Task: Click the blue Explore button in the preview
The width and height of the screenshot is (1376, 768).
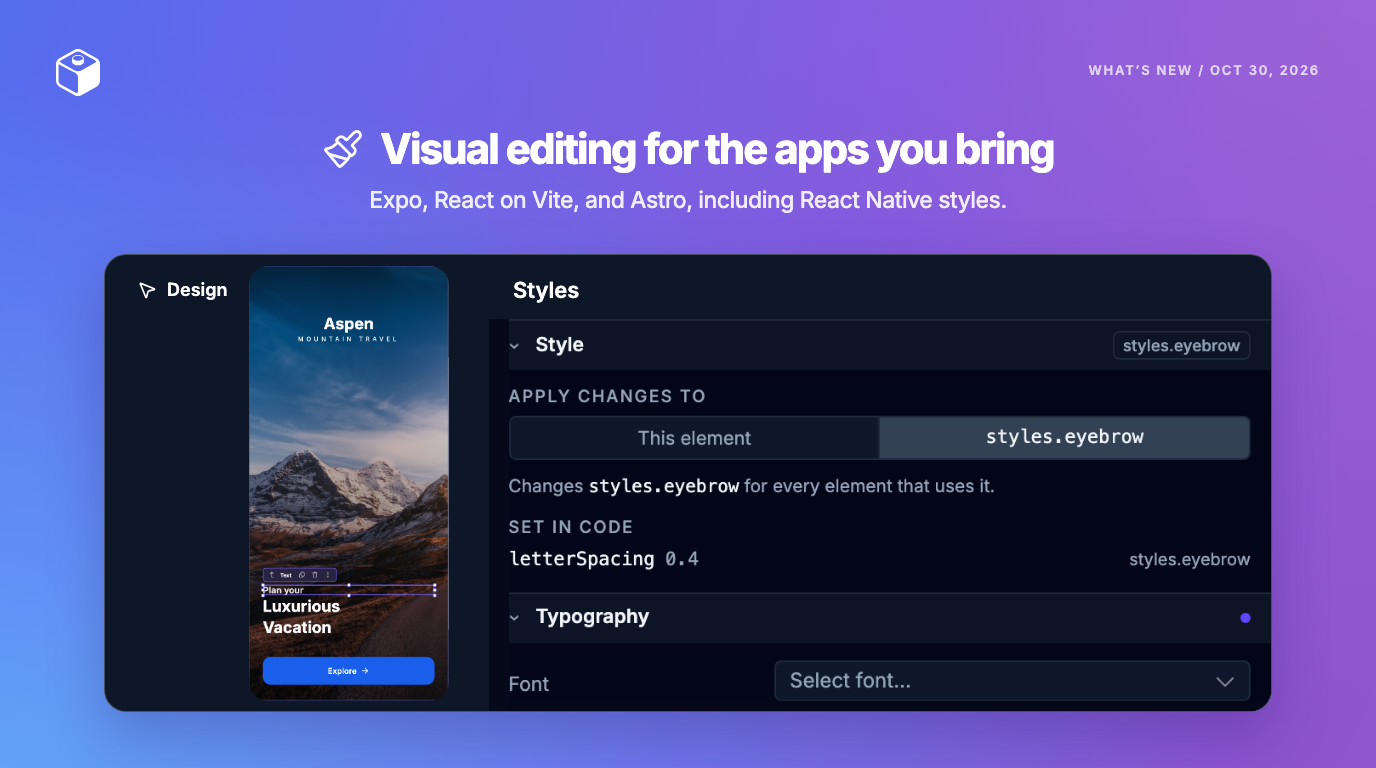Action: [x=348, y=671]
